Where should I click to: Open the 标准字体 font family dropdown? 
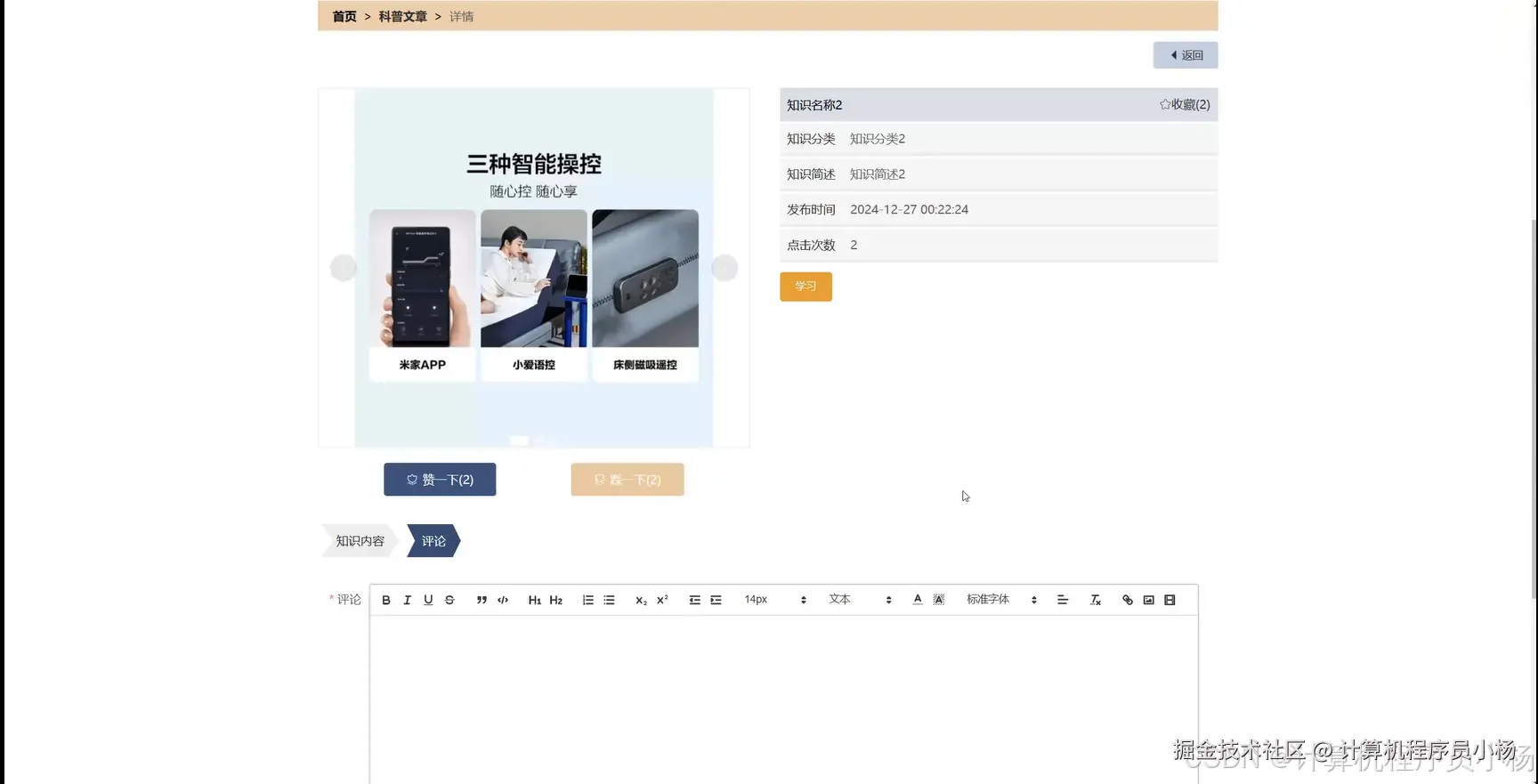pos(1001,600)
